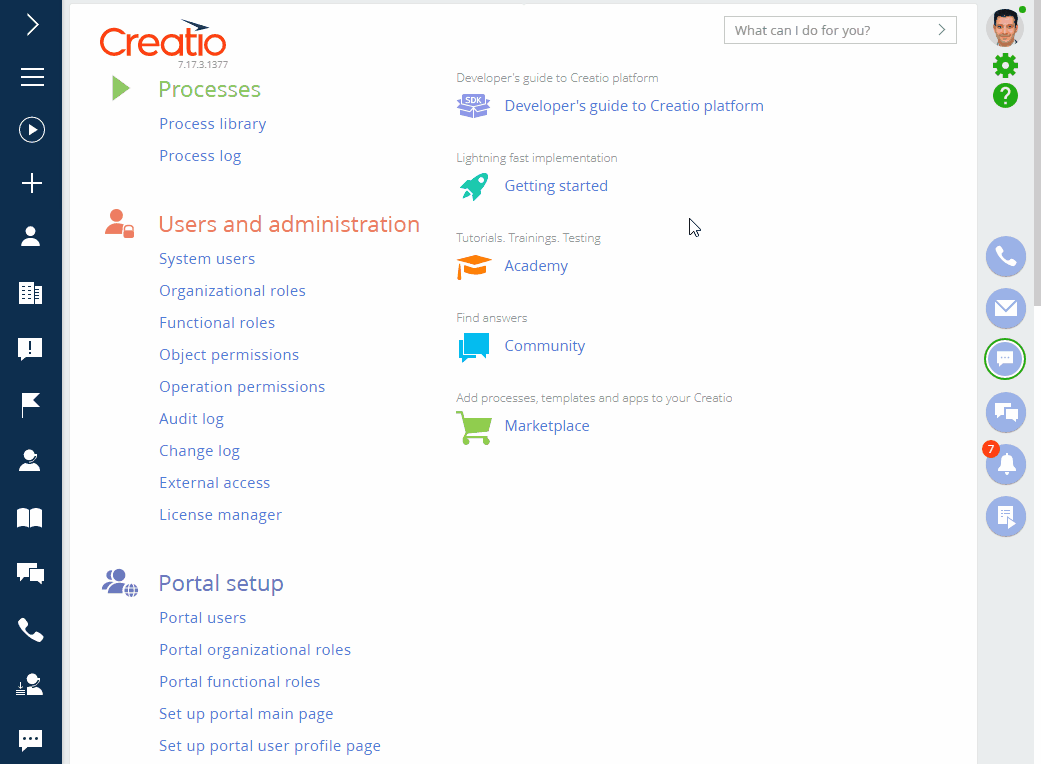The height and width of the screenshot is (764, 1041).
Task: Open the hamburger workplace menu
Action: click(x=32, y=77)
